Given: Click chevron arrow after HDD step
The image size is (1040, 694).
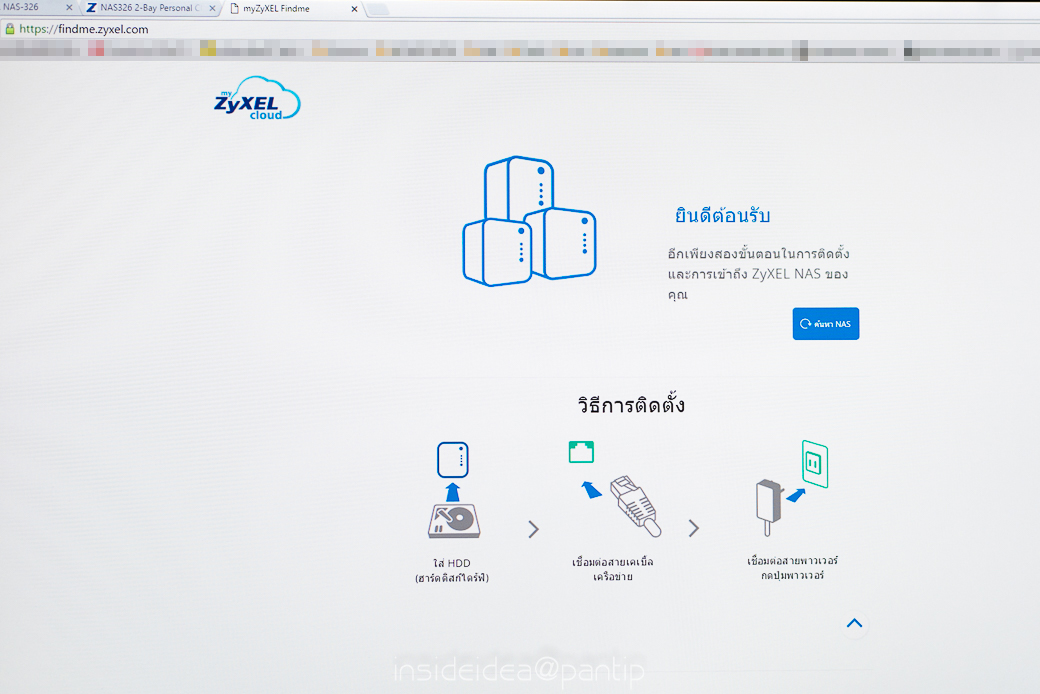Looking at the screenshot, I should click(x=533, y=529).
